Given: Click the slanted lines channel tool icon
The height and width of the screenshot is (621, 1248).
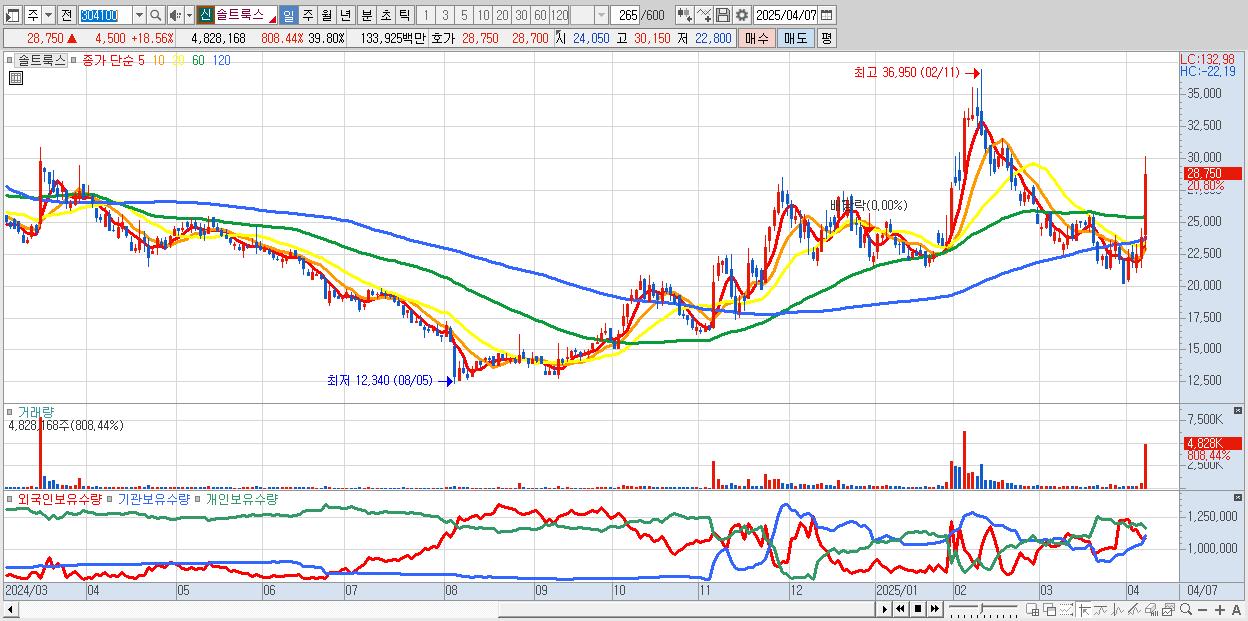Looking at the screenshot, I should point(1135,609).
